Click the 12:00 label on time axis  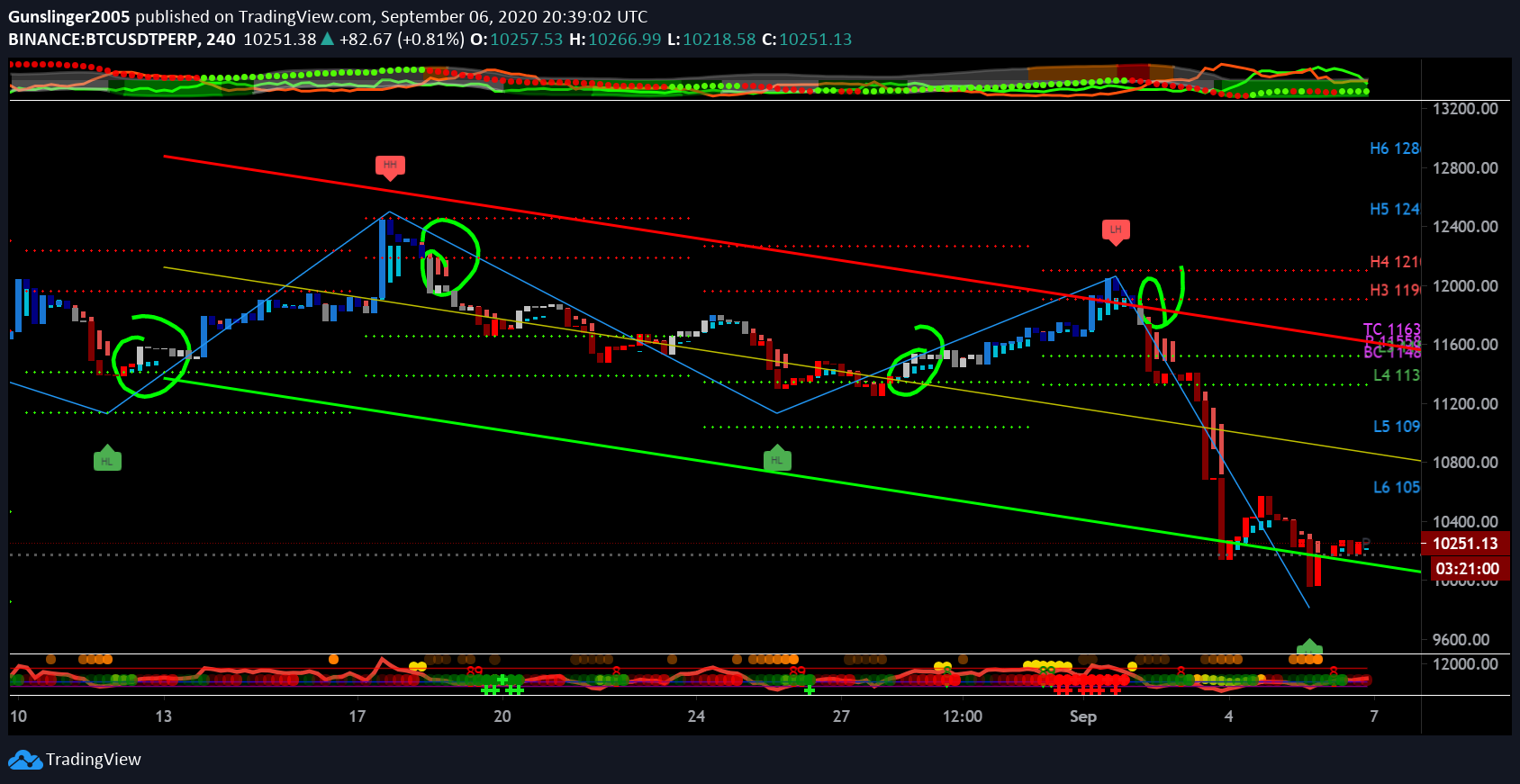963,716
